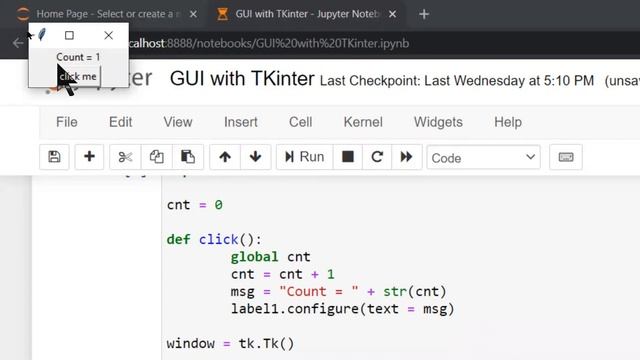Rename notebook via GUI with TKinter title
This screenshot has height=360, width=640.
(x=242, y=78)
